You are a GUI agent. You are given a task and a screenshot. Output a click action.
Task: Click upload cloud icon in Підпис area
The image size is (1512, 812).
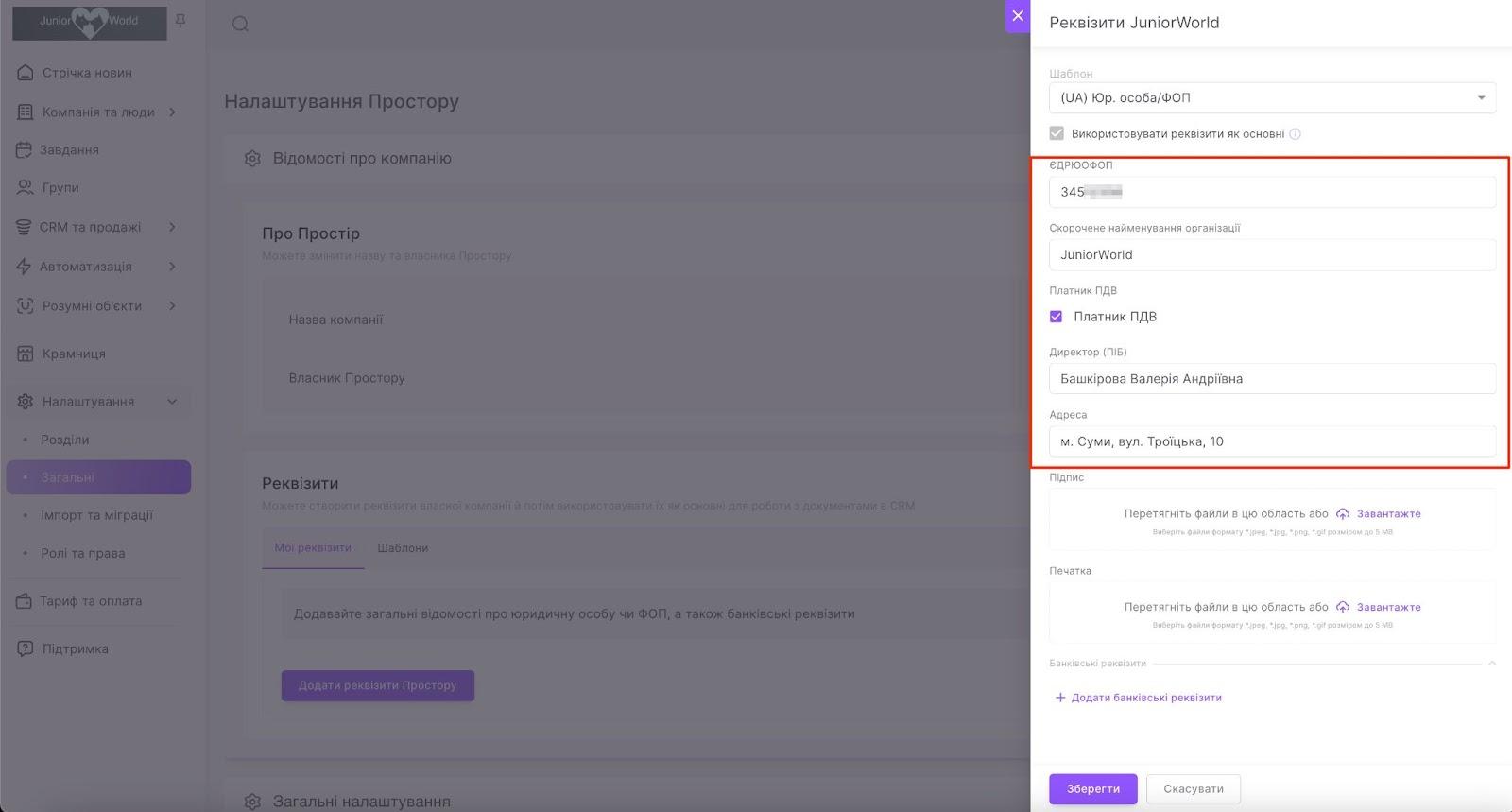1343,514
